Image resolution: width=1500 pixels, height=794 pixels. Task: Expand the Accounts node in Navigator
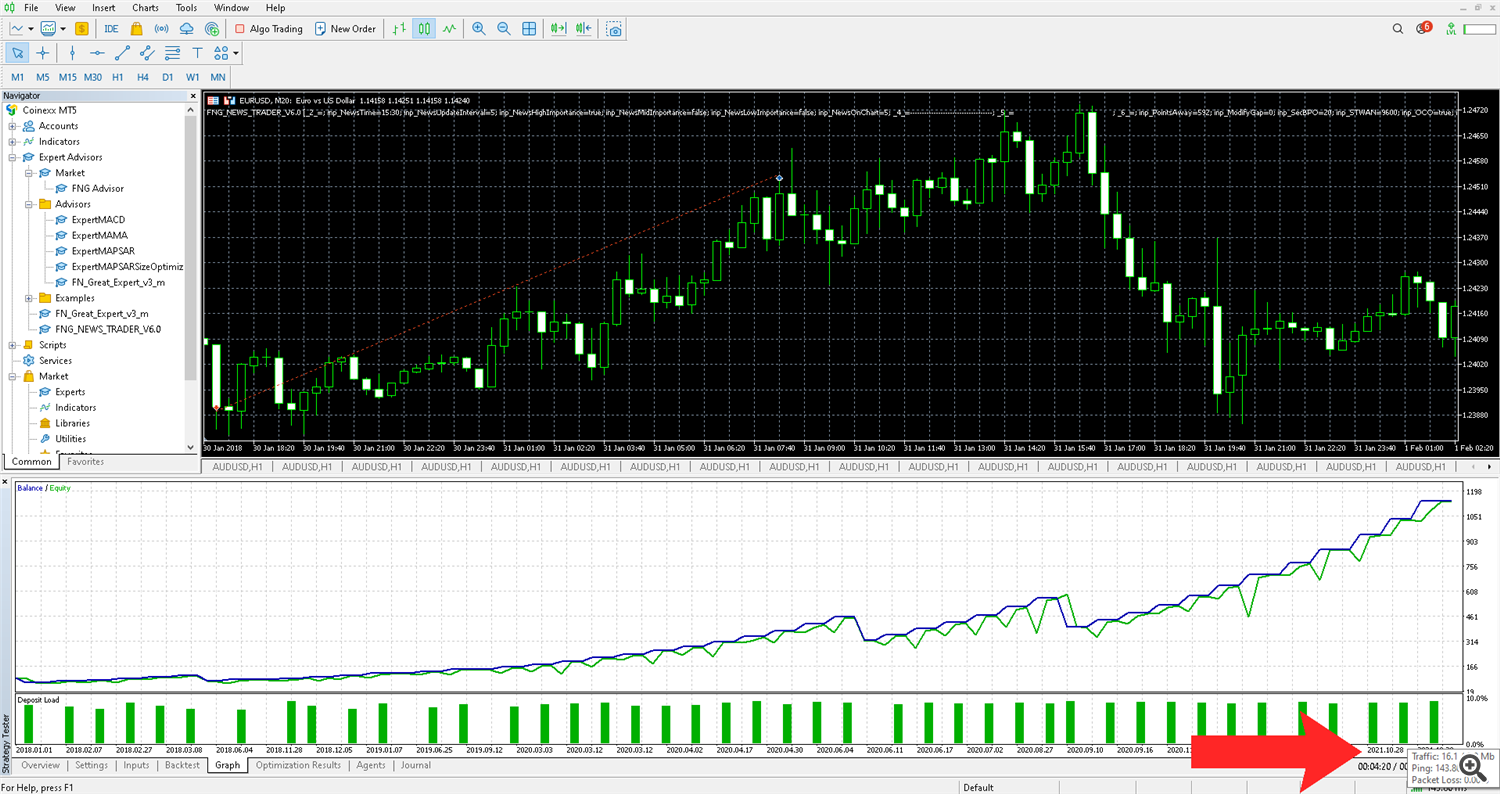pyautogui.click(x=13, y=126)
